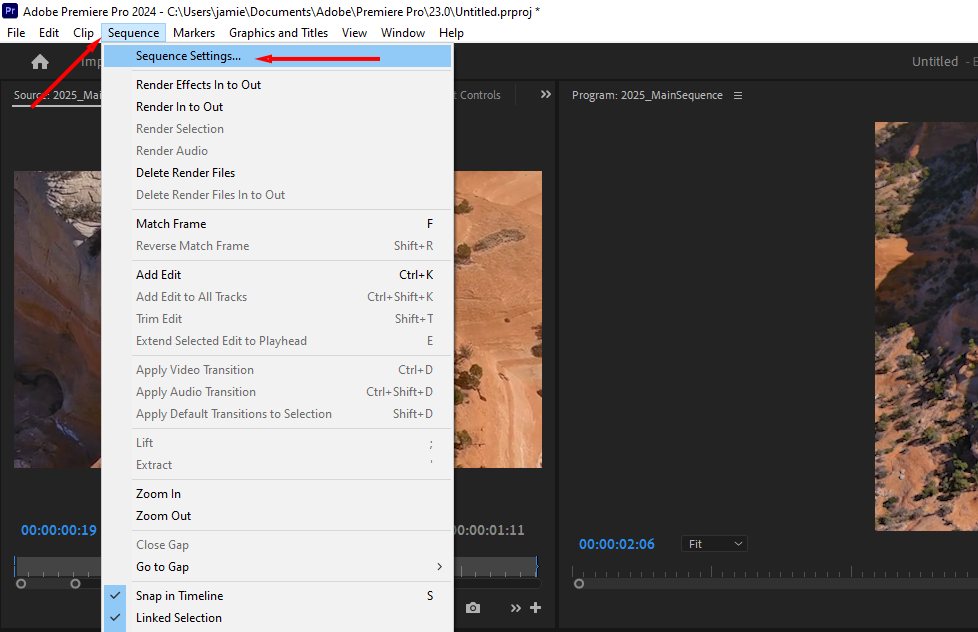Choose Sequence Settings...

click(278, 56)
